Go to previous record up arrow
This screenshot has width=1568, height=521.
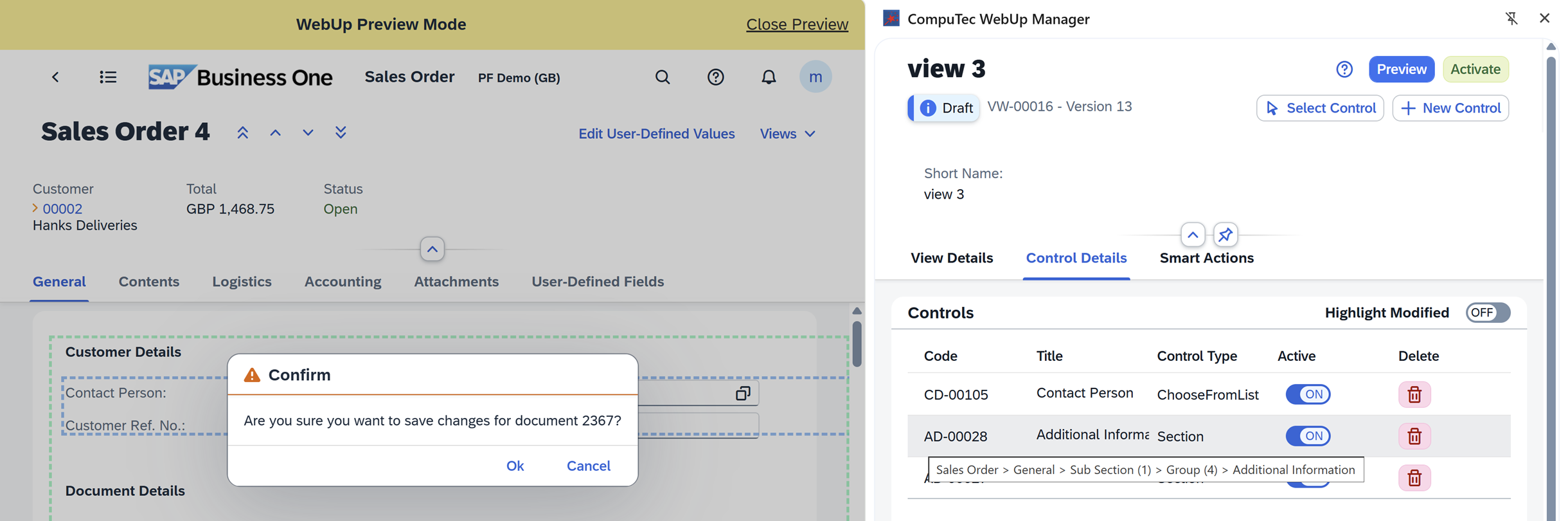pyautogui.click(x=275, y=133)
